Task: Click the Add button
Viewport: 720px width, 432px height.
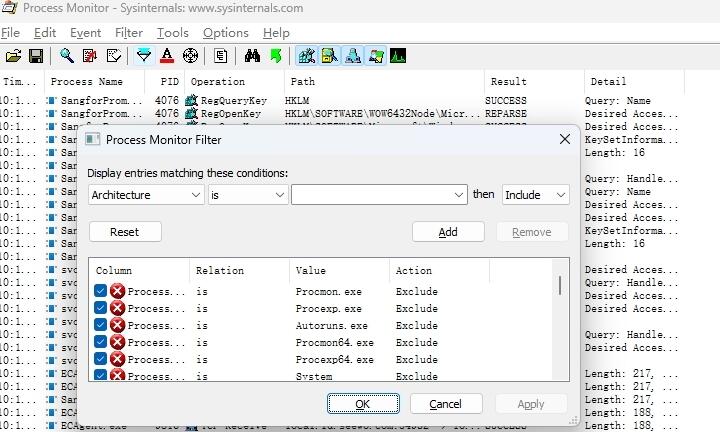Action: point(448,232)
